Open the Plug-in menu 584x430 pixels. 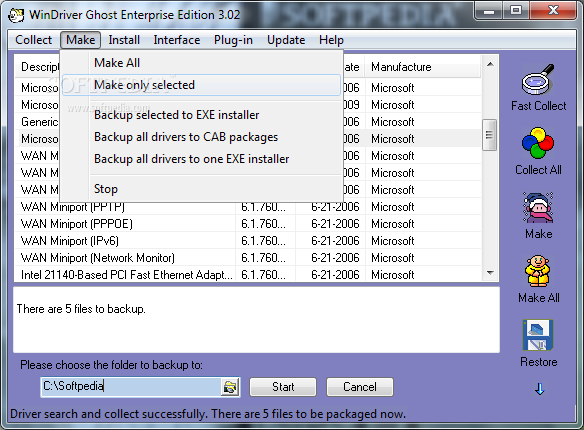233,40
